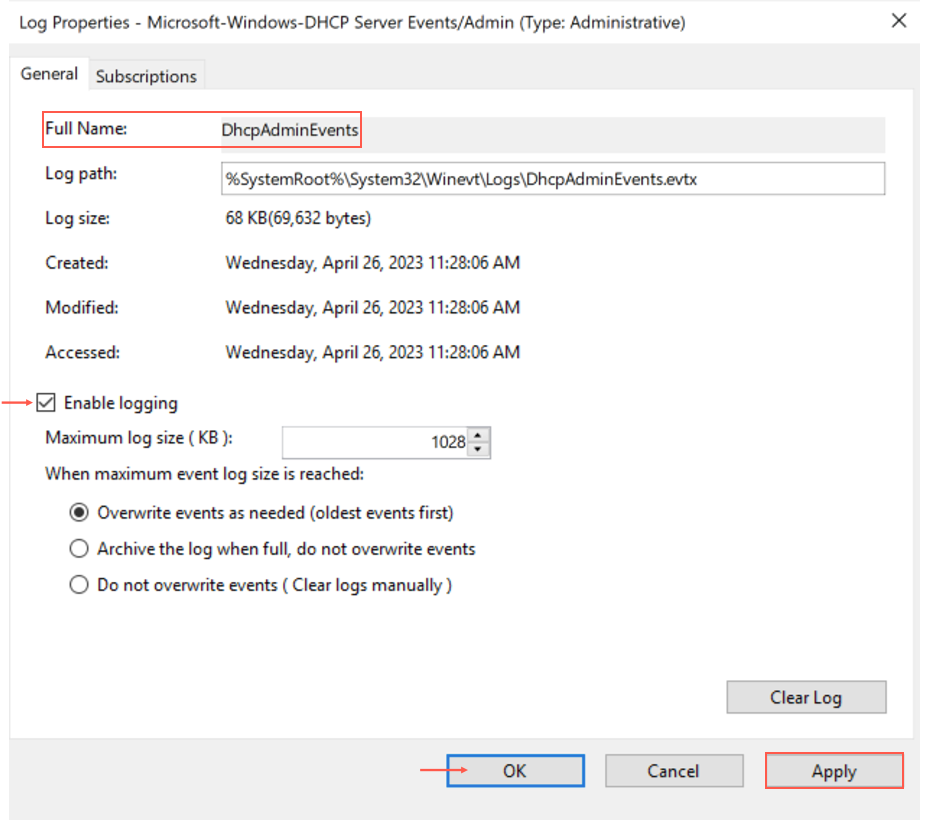This screenshot has height=820, width=927.
Task: Confirm the dialog with OK
Action: pos(515,771)
